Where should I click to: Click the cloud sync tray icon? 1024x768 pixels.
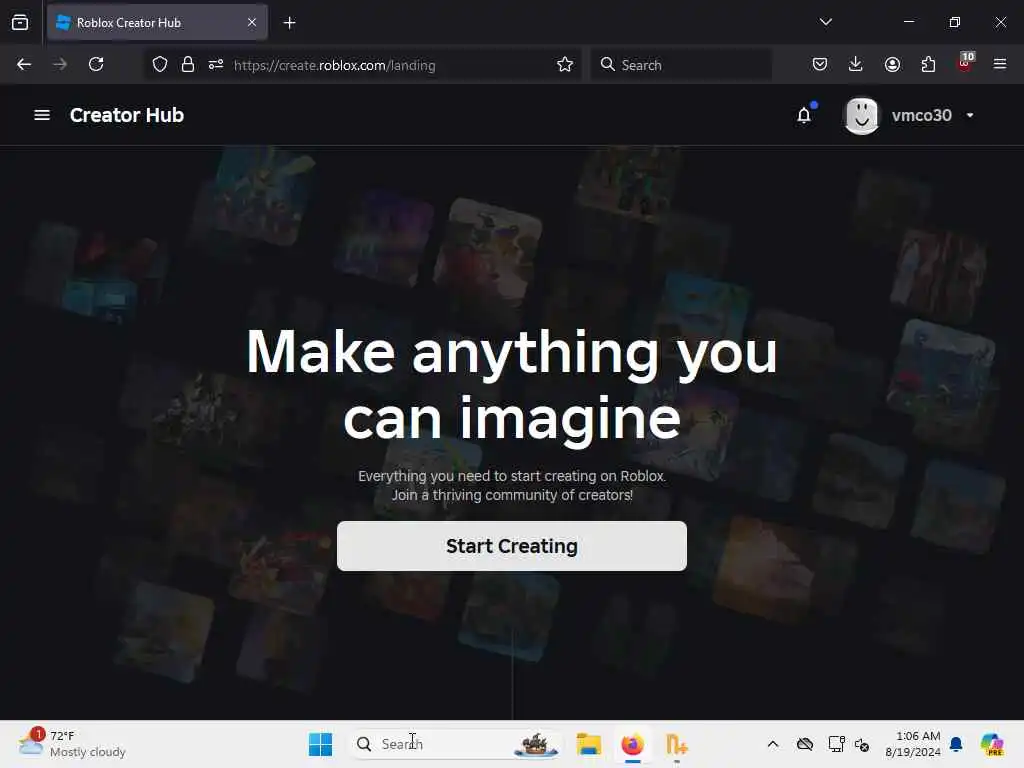805,744
